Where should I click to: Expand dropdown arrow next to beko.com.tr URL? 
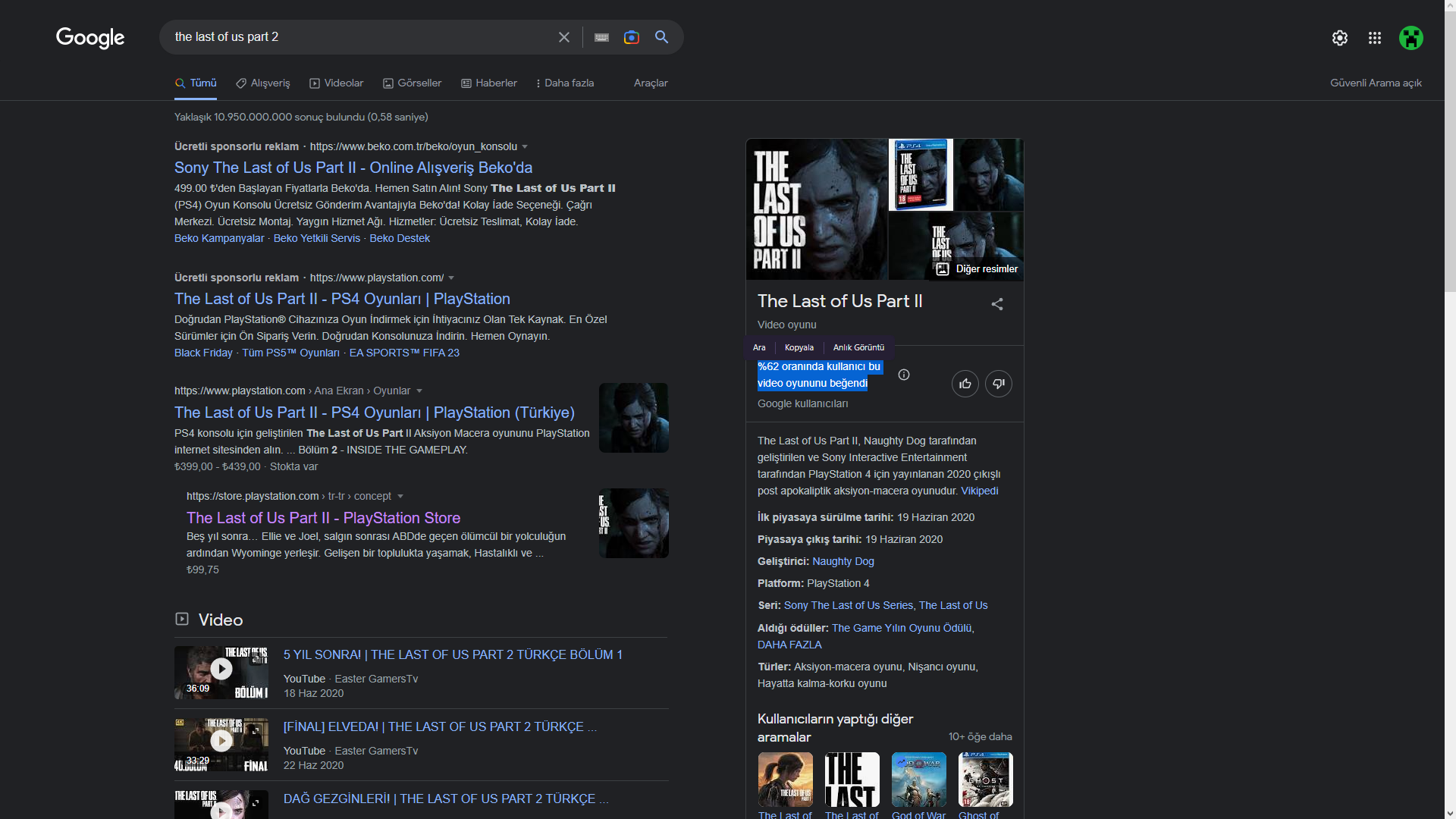pyautogui.click(x=525, y=147)
